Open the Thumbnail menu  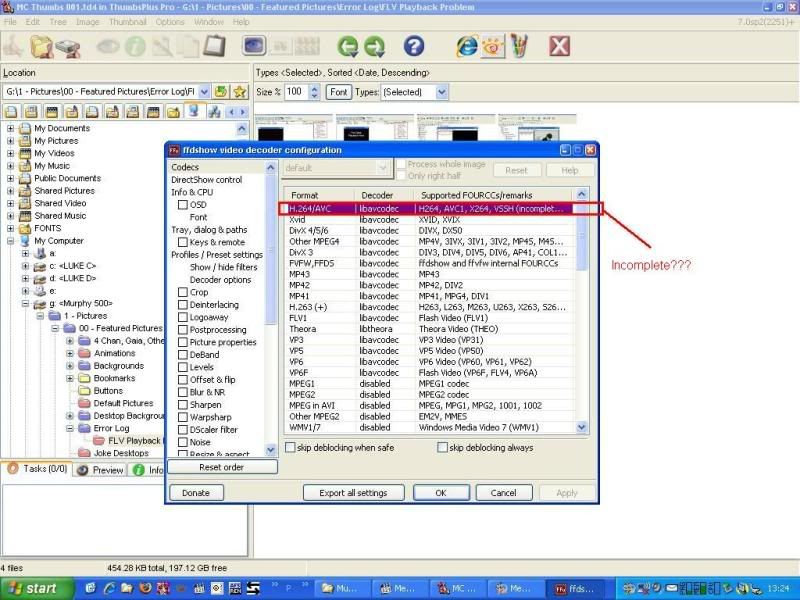point(128,22)
